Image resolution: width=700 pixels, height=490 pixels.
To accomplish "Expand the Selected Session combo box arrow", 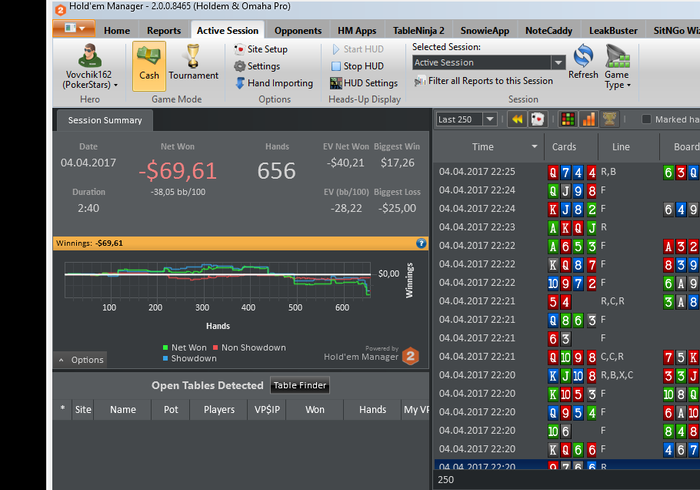I will point(558,62).
